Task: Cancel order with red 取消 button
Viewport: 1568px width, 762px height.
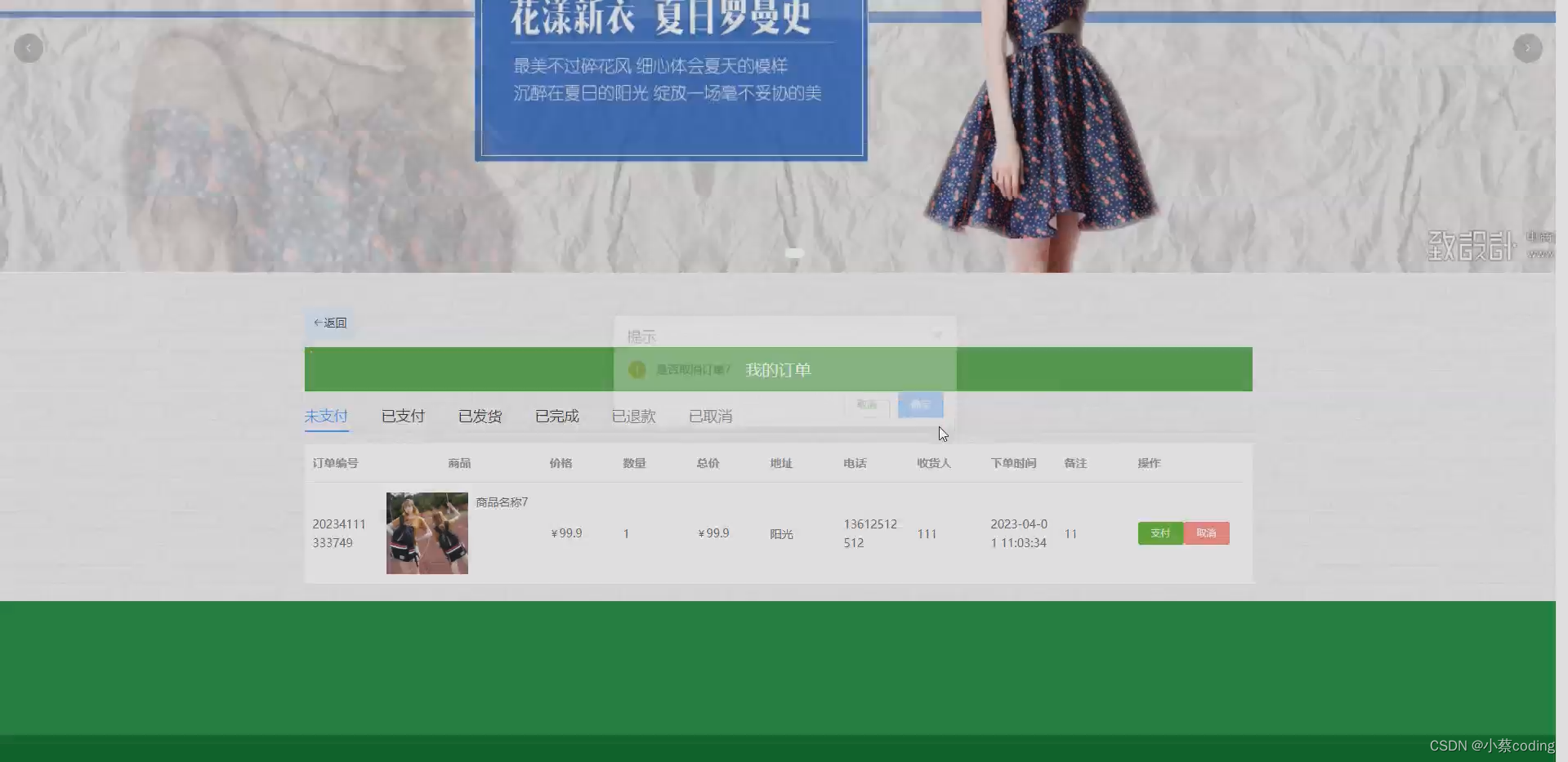Action: pyautogui.click(x=1206, y=533)
